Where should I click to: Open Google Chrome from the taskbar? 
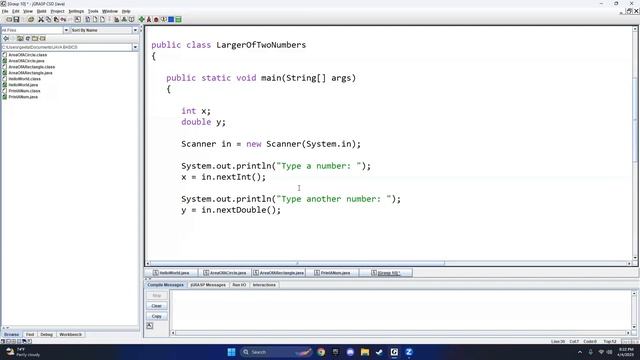click(x=321, y=352)
